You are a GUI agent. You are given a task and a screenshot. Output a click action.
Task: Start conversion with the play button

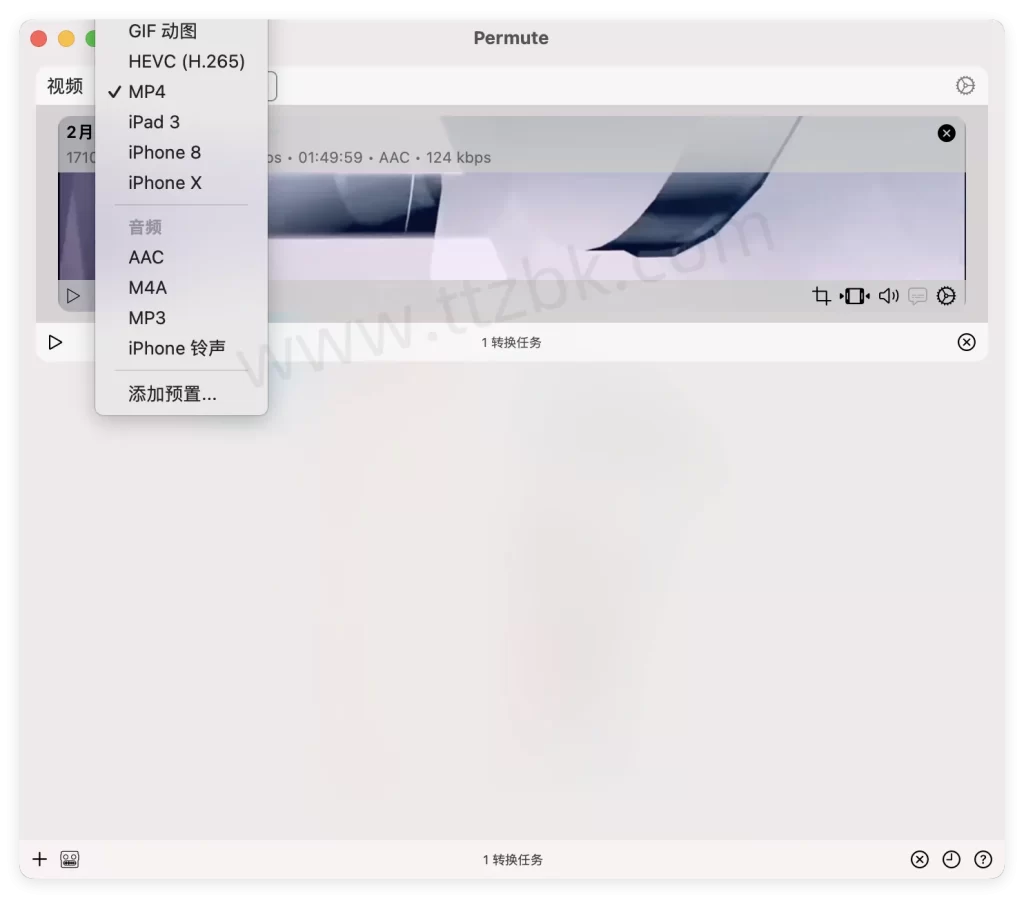[x=56, y=342]
